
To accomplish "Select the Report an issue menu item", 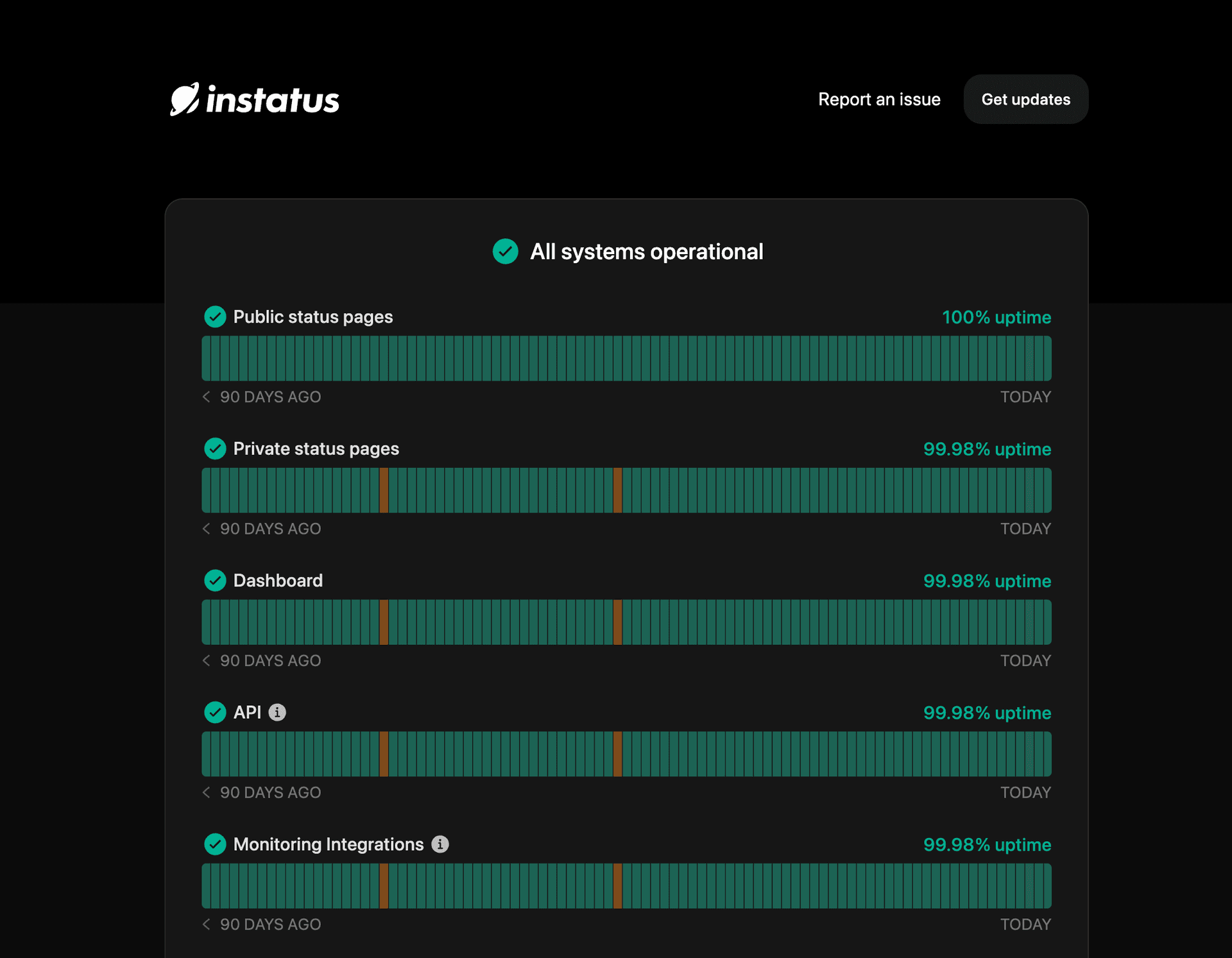I will point(879,99).
